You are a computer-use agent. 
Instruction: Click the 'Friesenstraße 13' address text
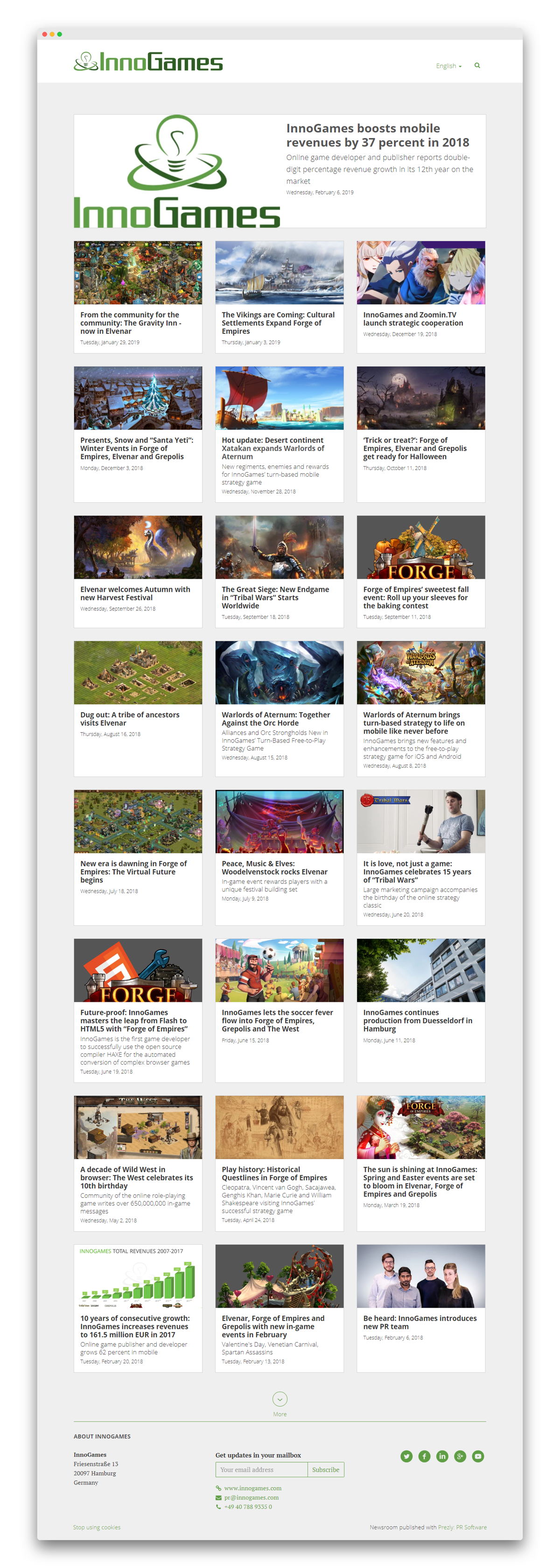click(96, 1464)
